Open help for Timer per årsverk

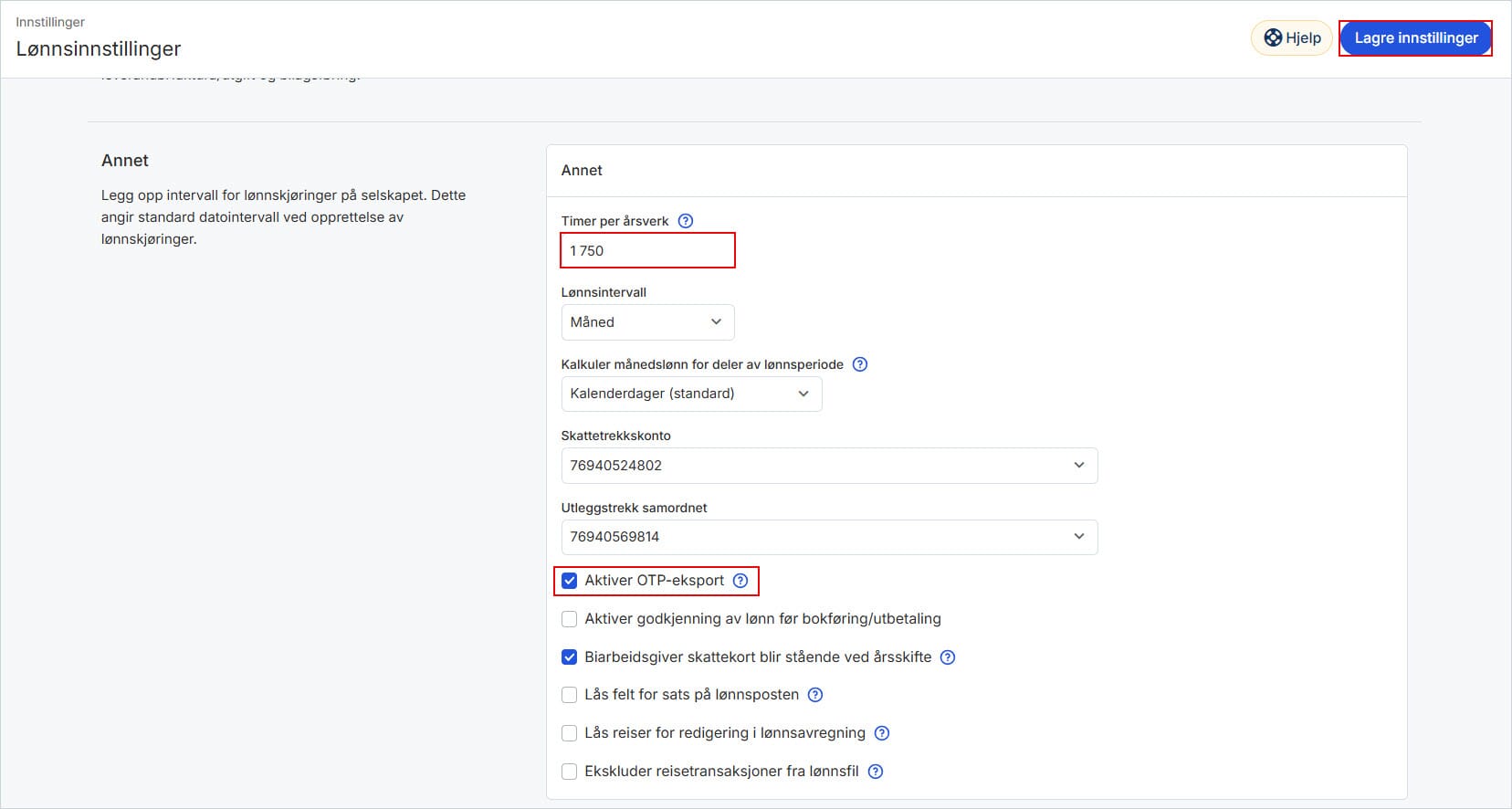[x=686, y=221]
